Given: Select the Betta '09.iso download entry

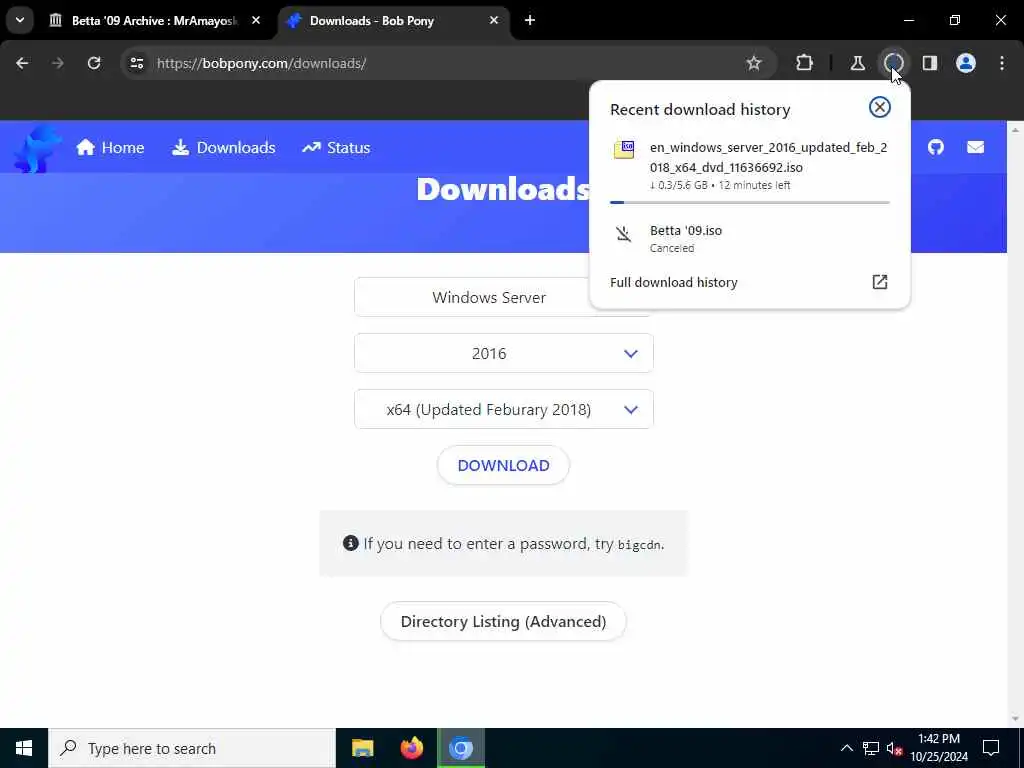Looking at the screenshot, I should 750,238.
